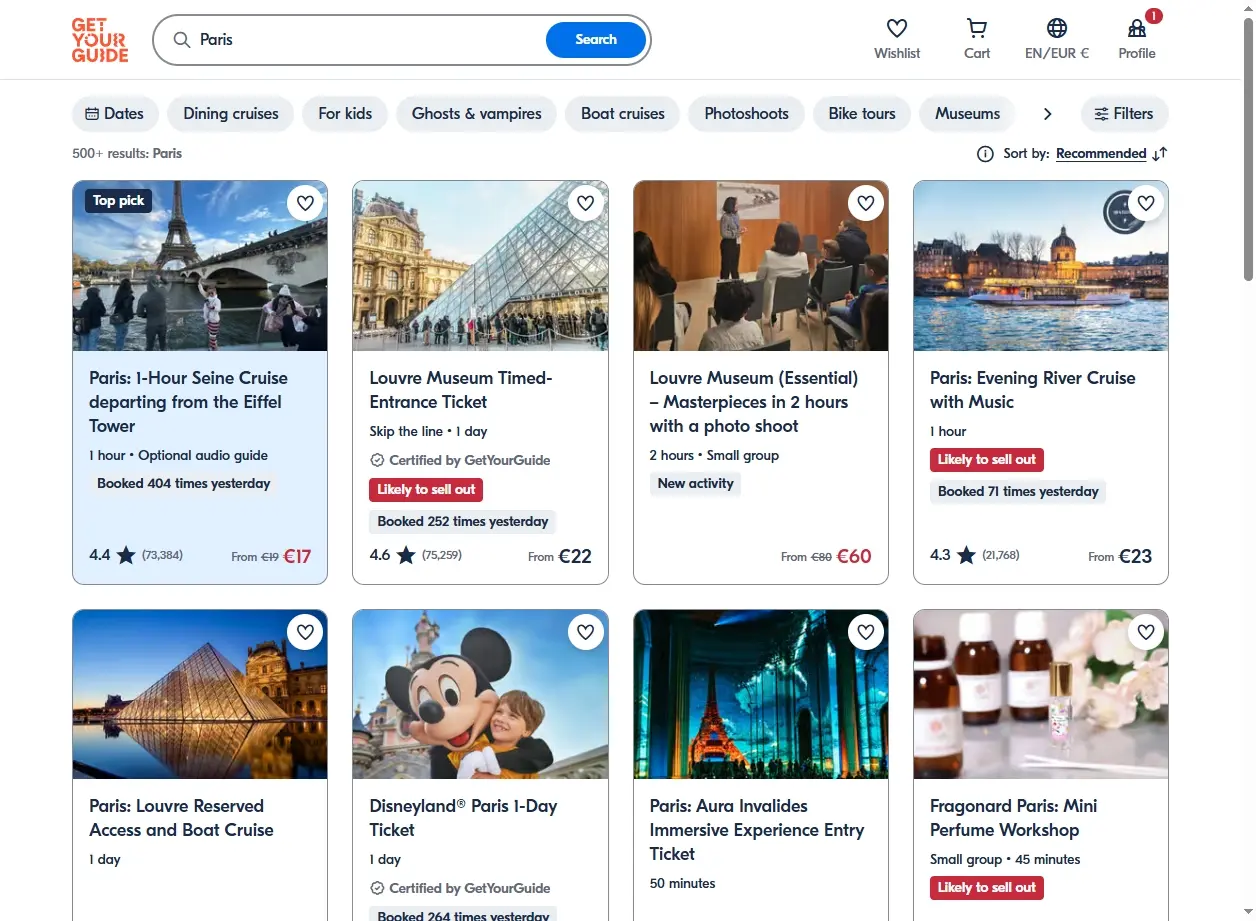Wishlist the Fragonard Mini Perfume Workshop card
This screenshot has height=921, width=1256.
[x=1146, y=632]
